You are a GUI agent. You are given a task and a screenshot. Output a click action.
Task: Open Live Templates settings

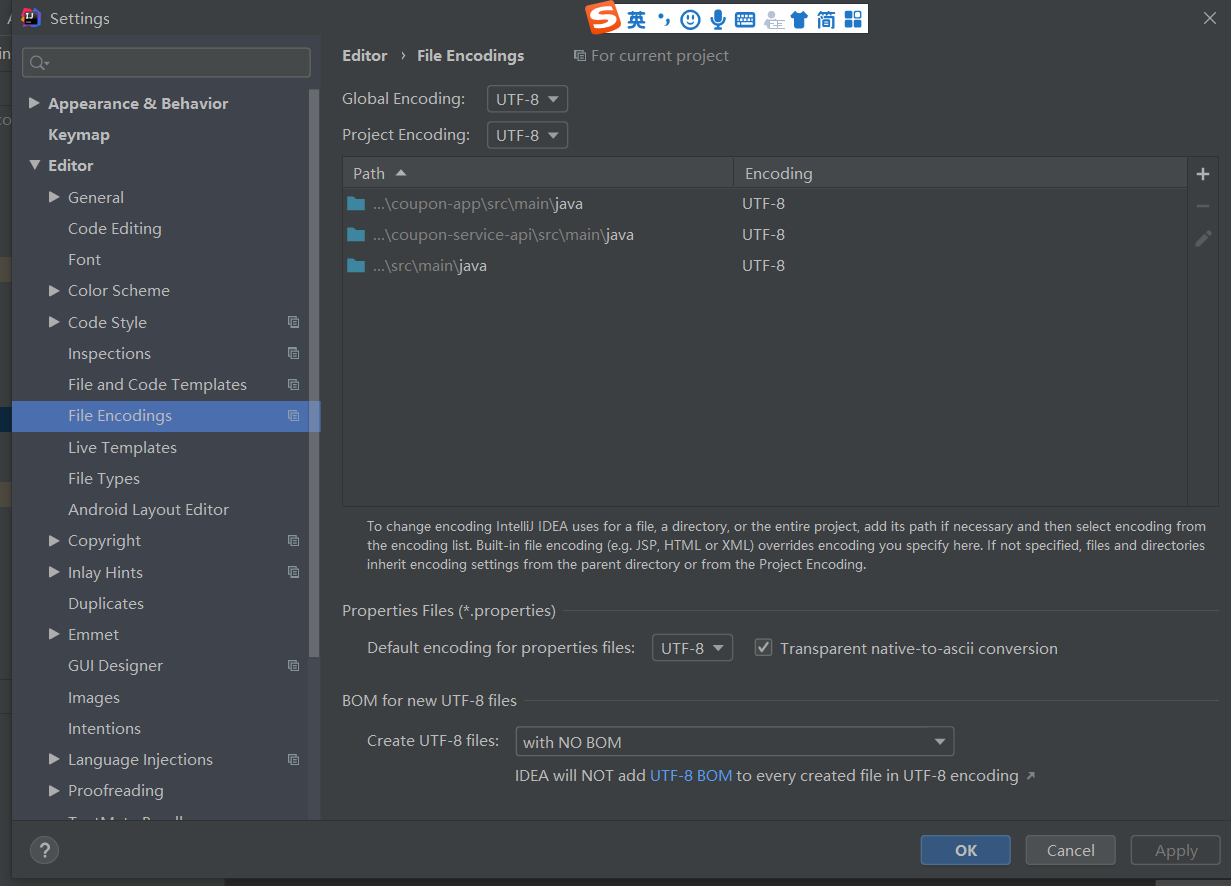[122, 447]
